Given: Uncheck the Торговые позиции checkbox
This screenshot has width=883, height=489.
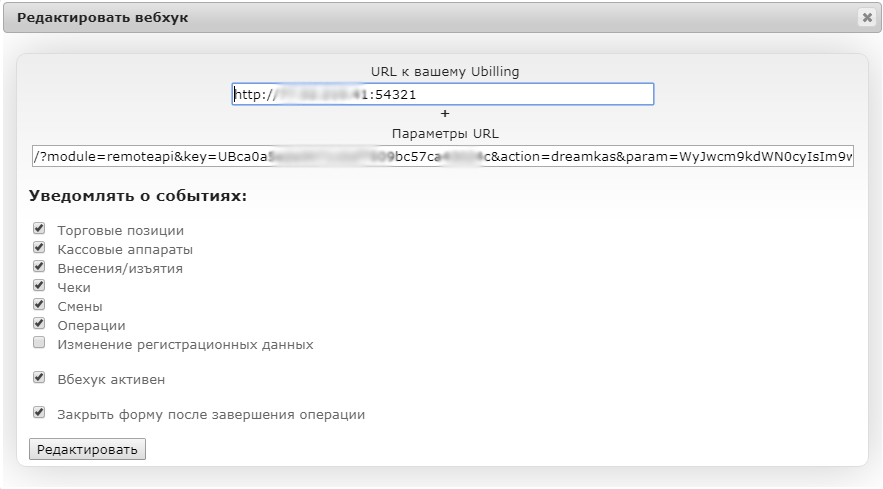Looking at the screenshot, I should [39, 229].
